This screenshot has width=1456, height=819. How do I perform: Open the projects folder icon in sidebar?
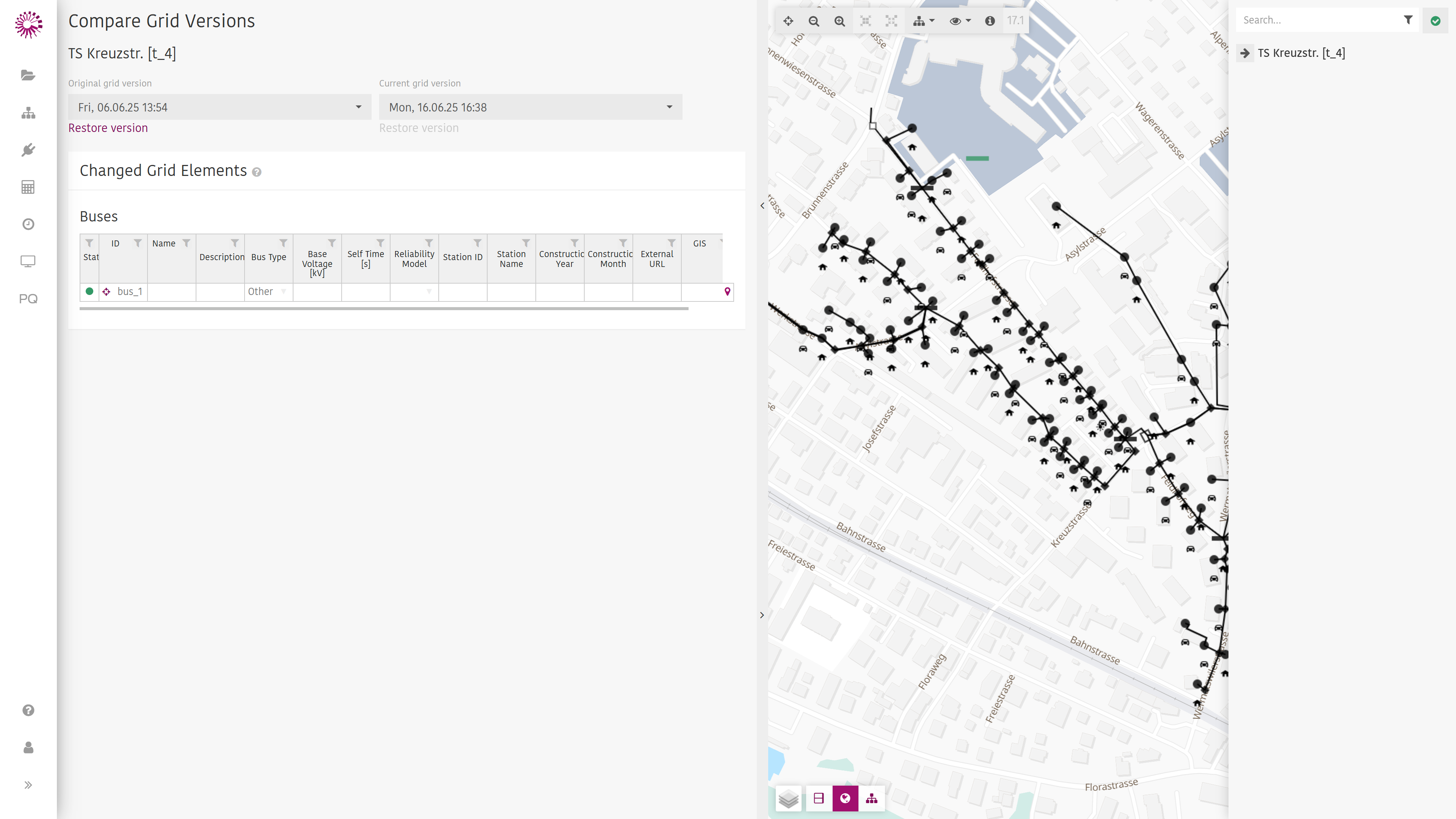click(x=28, y=75)
